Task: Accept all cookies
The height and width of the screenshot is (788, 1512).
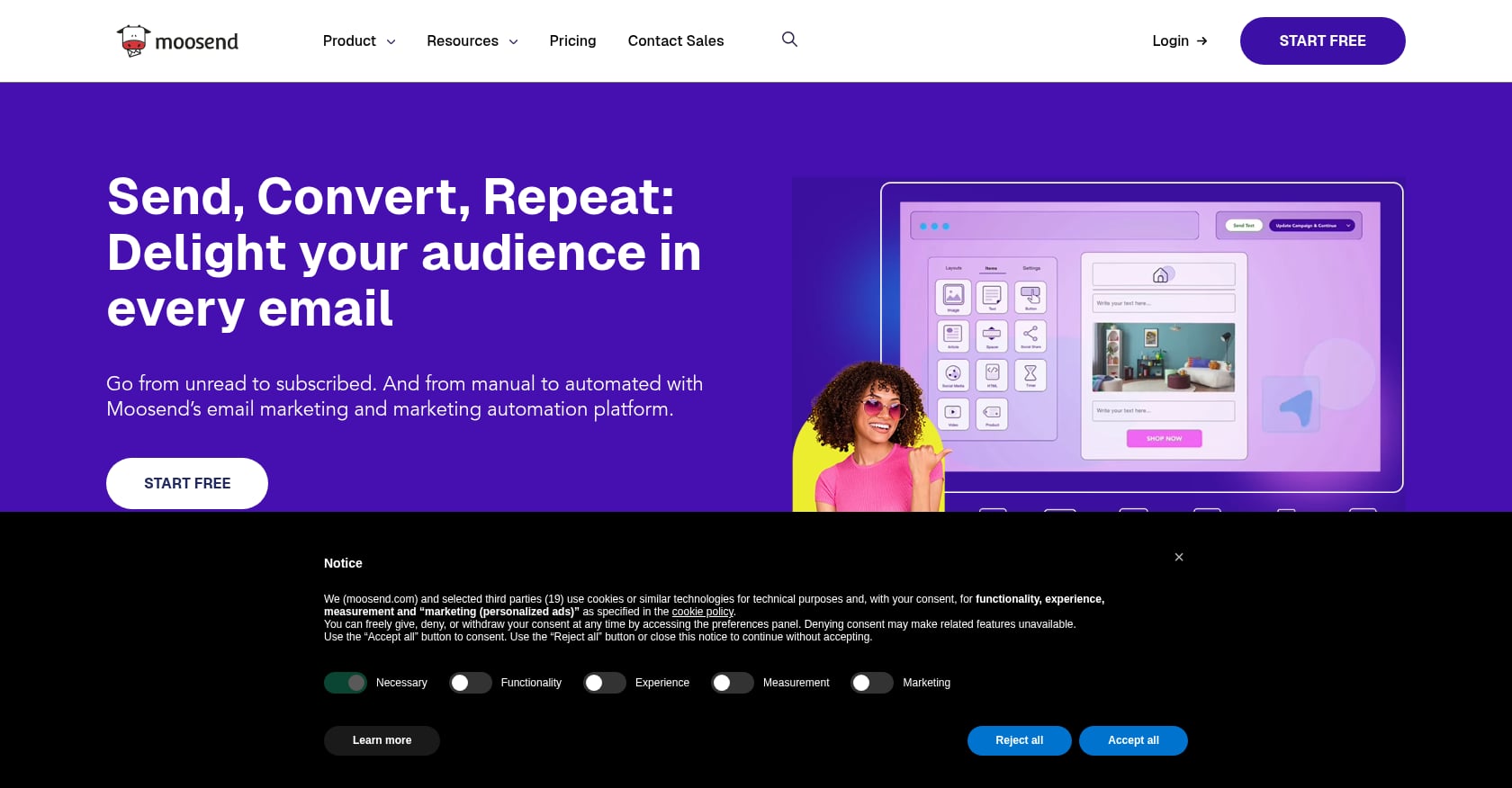Action: pyautogui.click(x=1133, y=740)
